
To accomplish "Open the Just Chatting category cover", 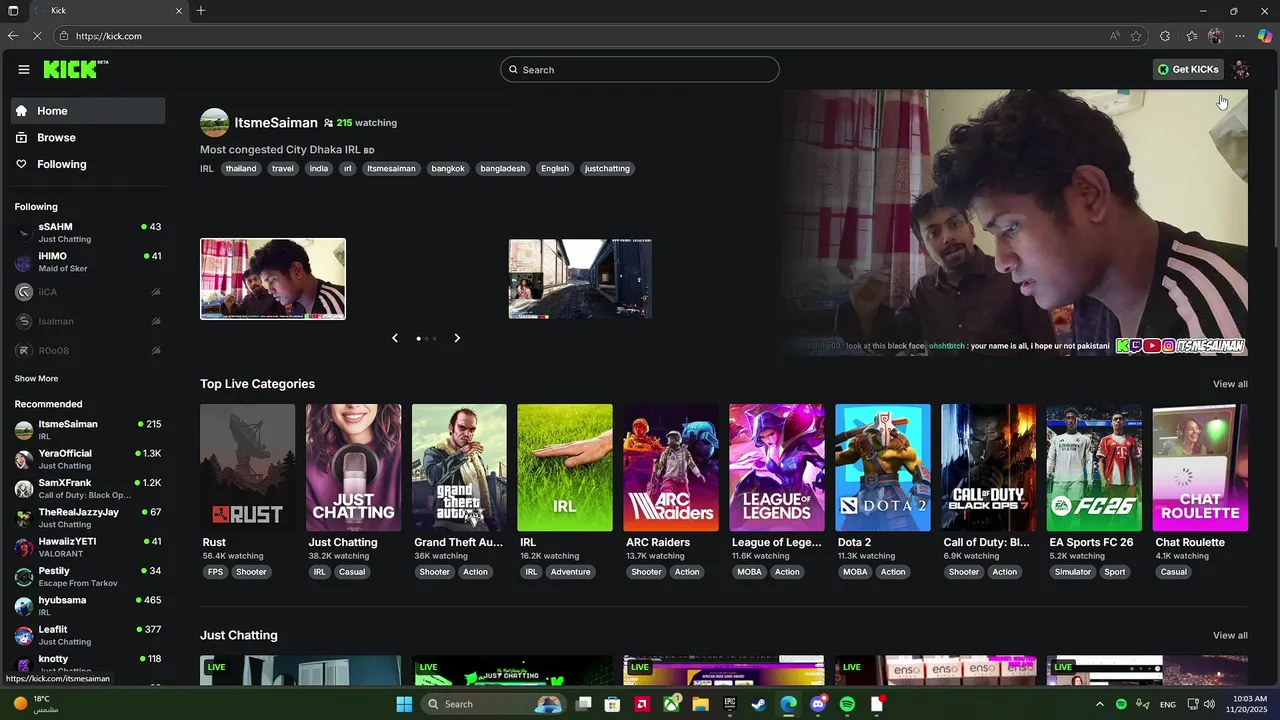I will [x=353, y=467].
